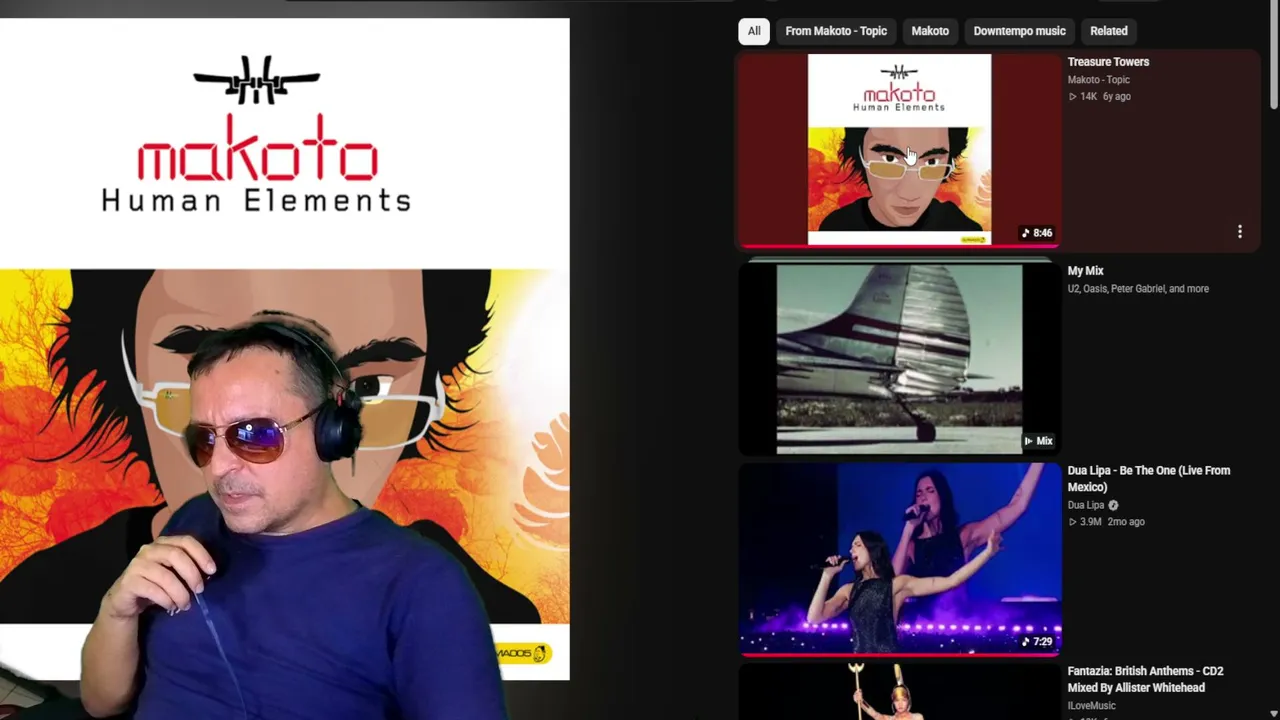Click the 8:46 duration badge
1280x720 pixels.
tap(1036, 233)
